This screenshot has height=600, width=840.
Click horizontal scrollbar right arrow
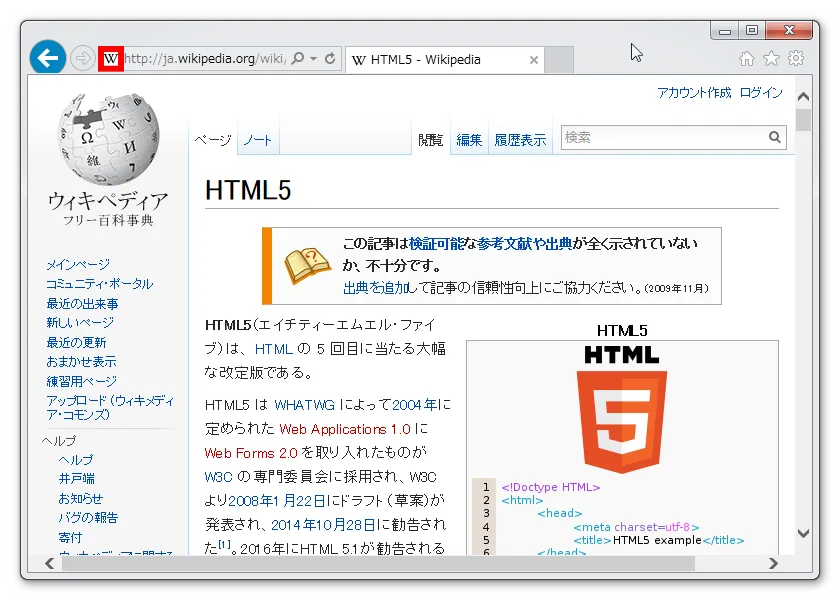773,564
